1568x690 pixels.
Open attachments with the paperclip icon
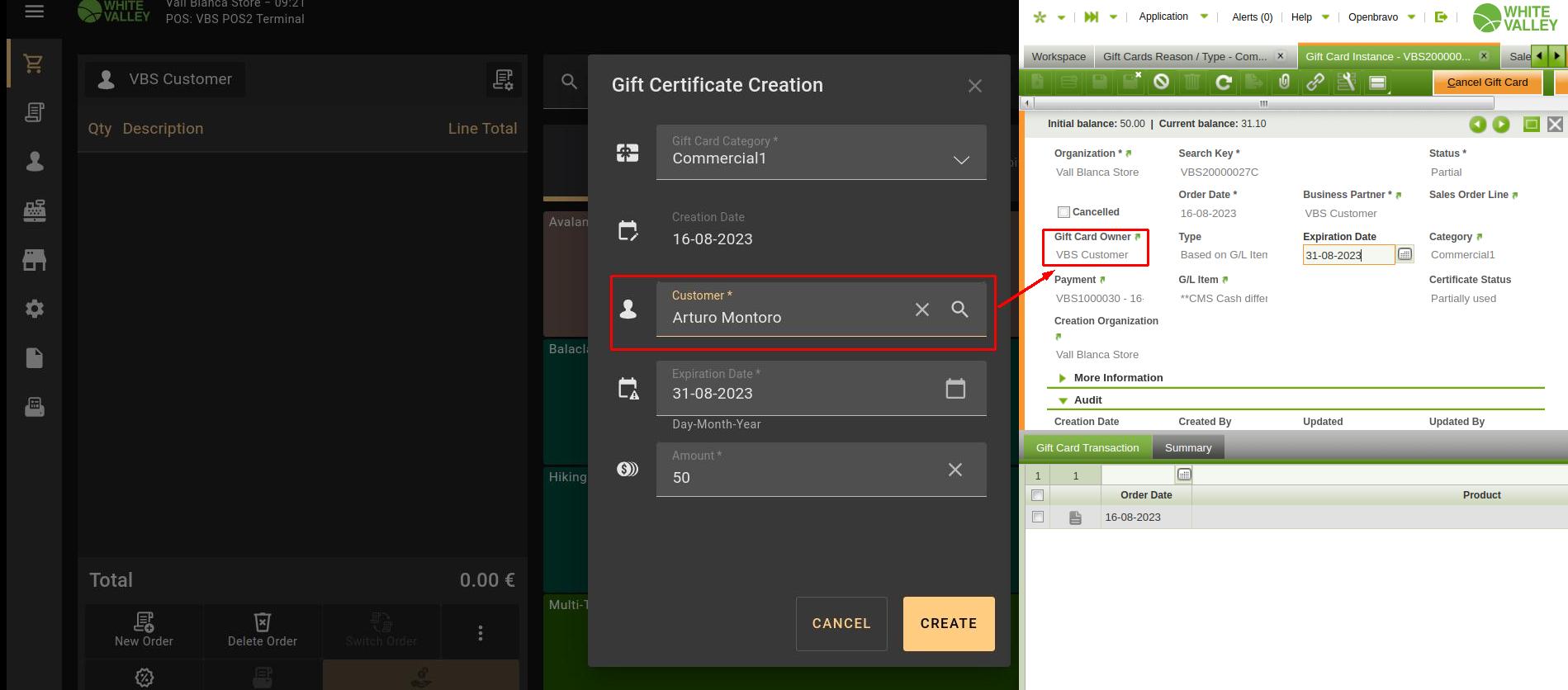(x=1284, y=82)
